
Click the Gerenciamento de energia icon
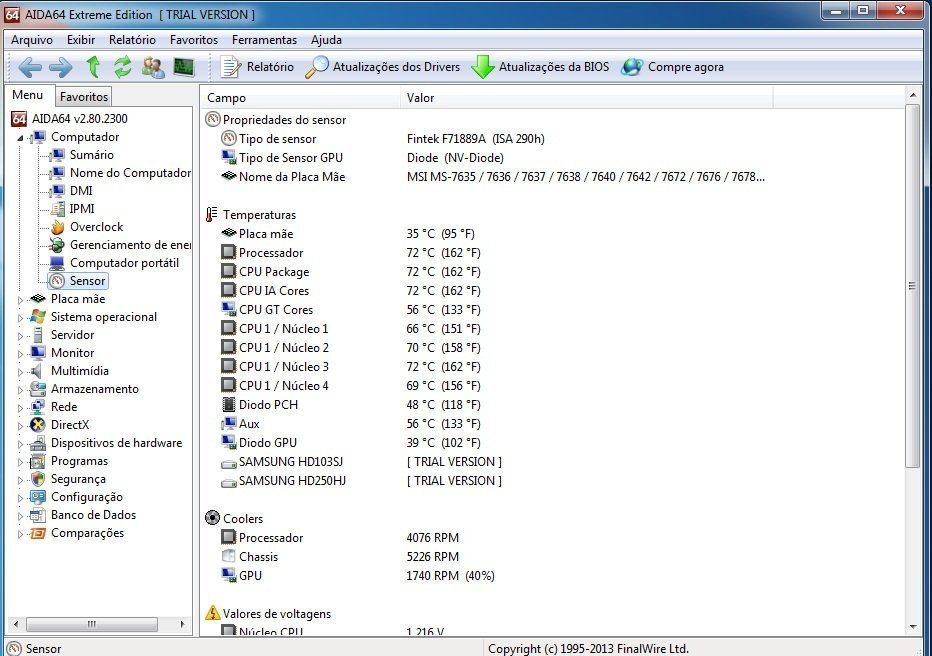[x=58, y=245]
